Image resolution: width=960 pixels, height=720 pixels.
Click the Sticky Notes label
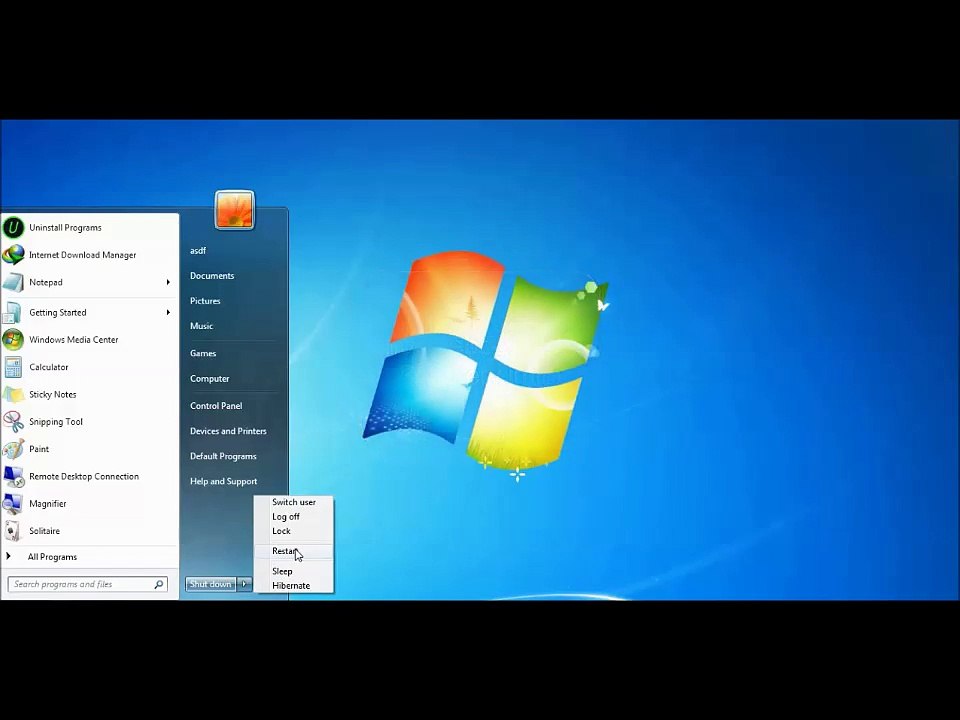53,394
